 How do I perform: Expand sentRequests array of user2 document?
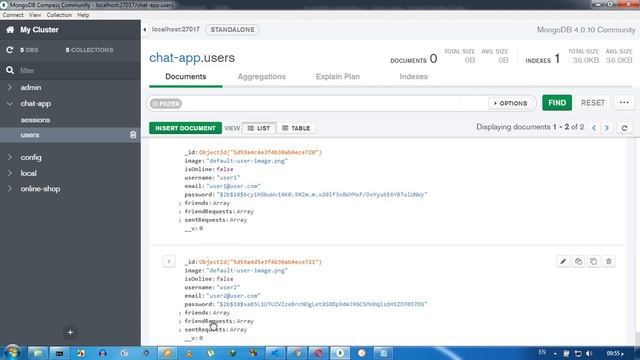click(x=180, y=330)
